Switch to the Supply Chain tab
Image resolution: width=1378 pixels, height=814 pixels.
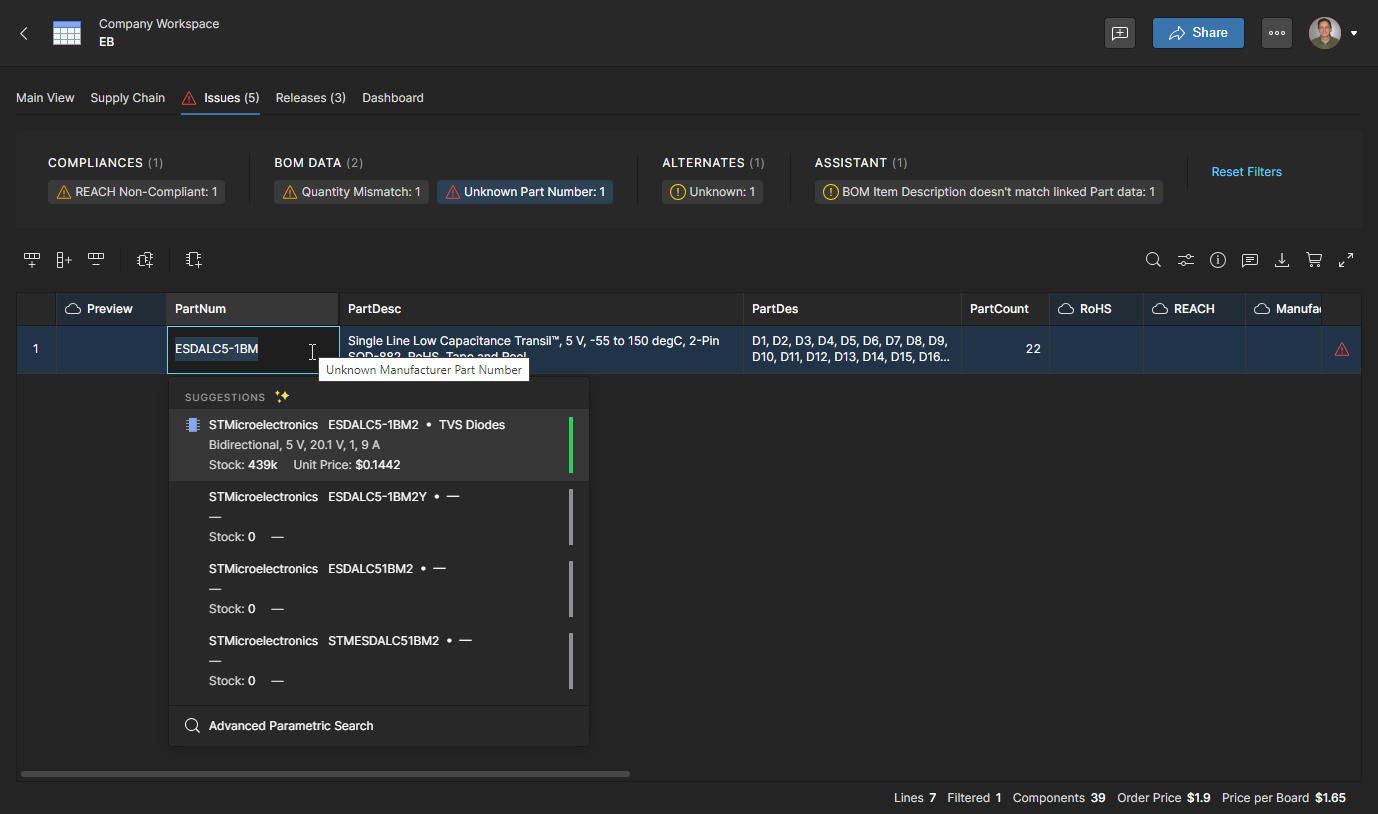(127, 98)
